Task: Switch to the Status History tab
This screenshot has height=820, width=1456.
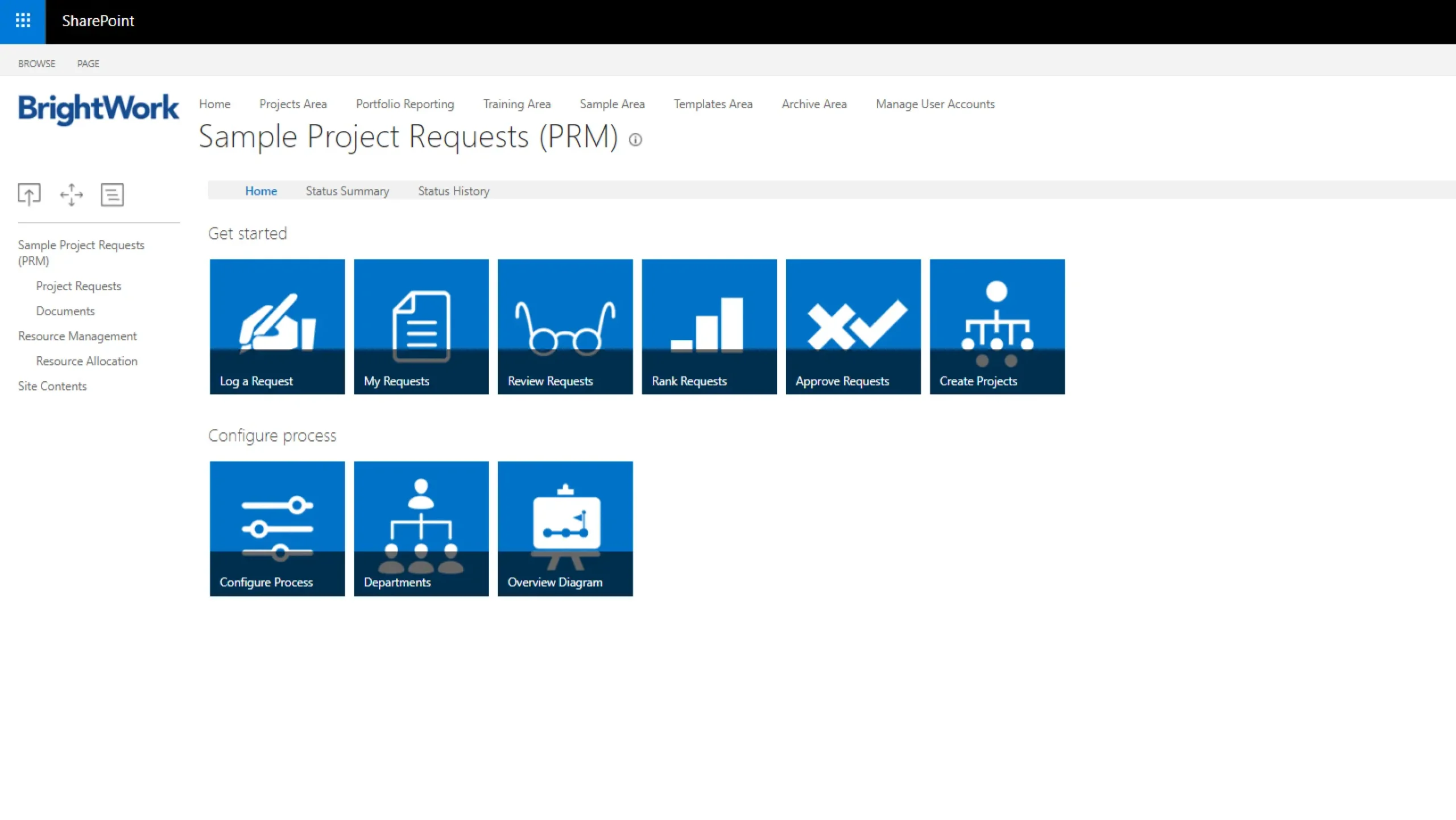Action: [454, 191]
